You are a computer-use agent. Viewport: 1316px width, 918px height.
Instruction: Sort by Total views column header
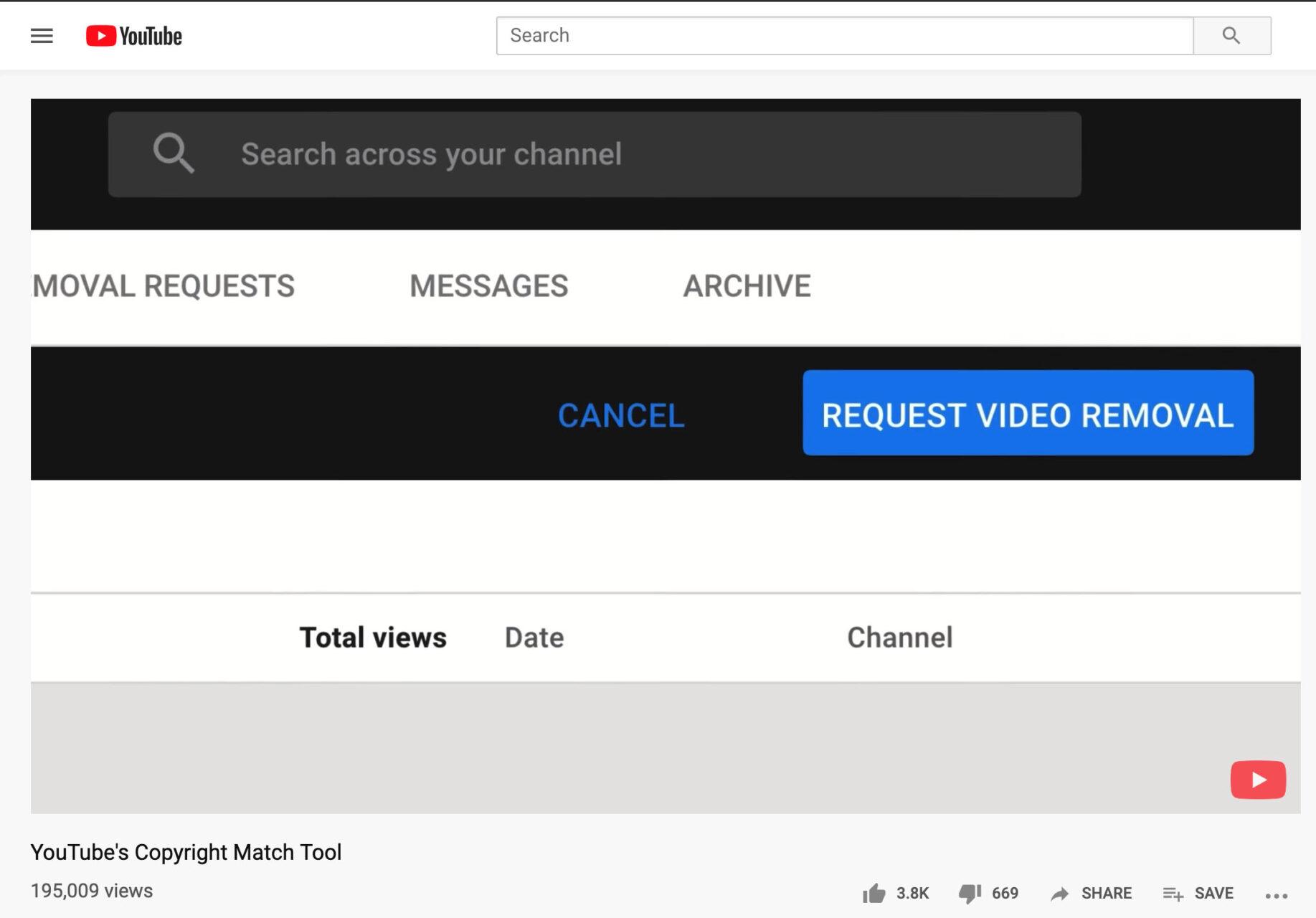point(373,638)
